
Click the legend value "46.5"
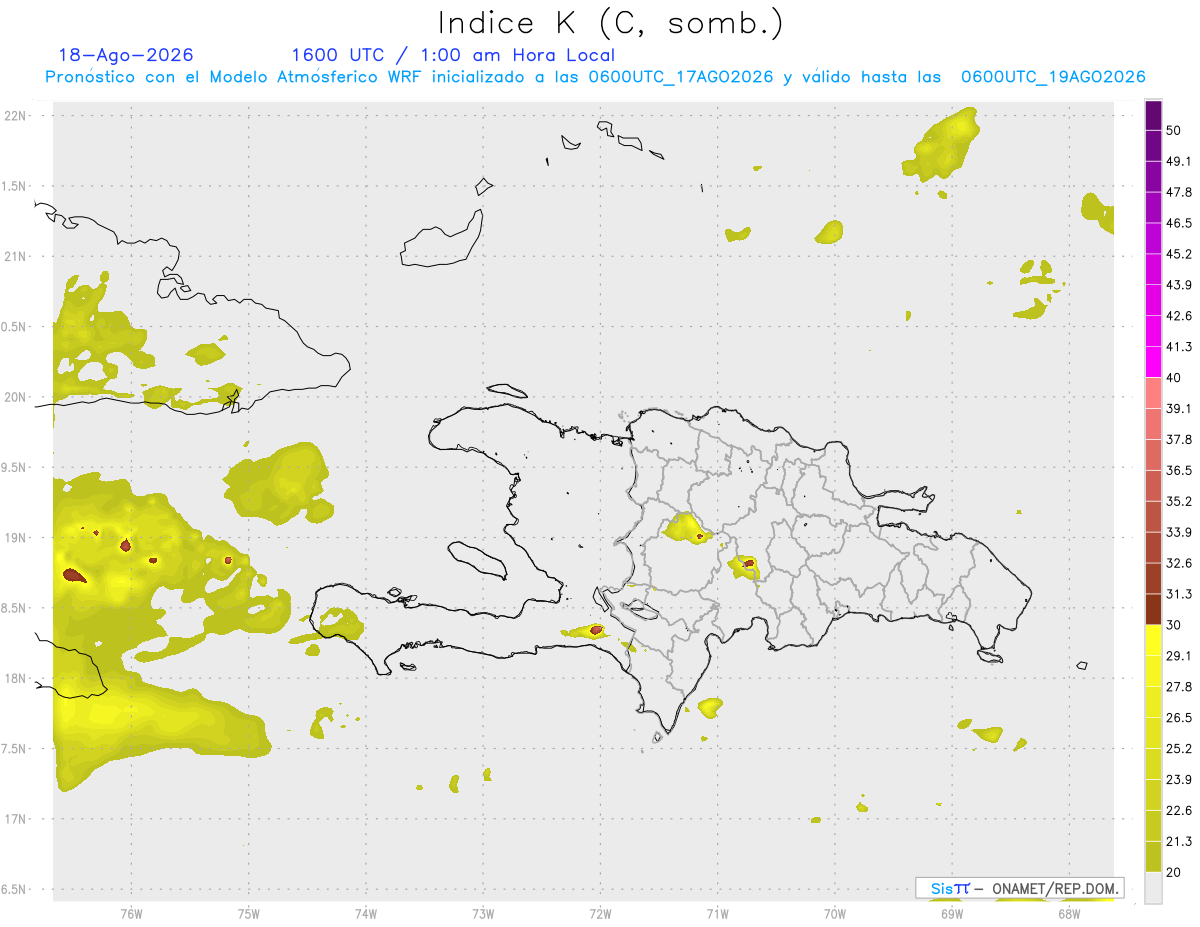pyautogui.click(x=1179, y=224)
